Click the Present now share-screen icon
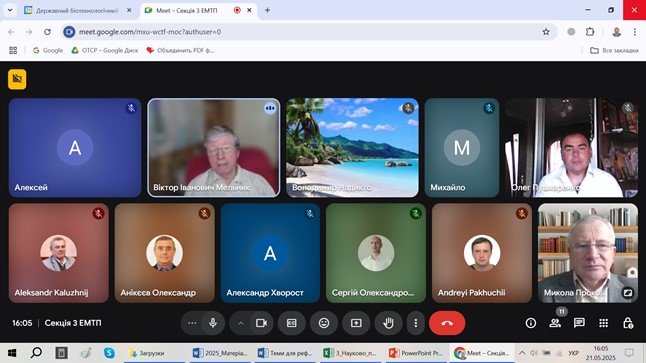Screen dimensions: 646x363 click(356, 323)
